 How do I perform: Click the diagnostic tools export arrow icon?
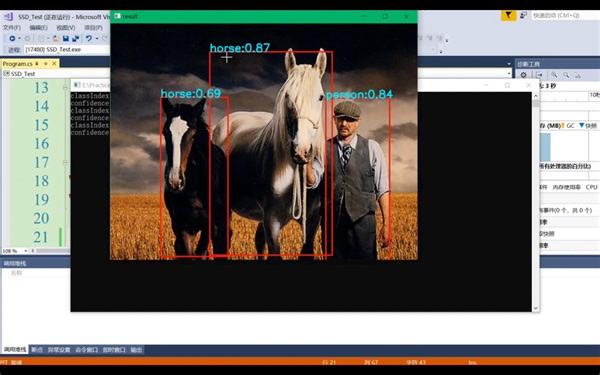click(x=539, y=75)
